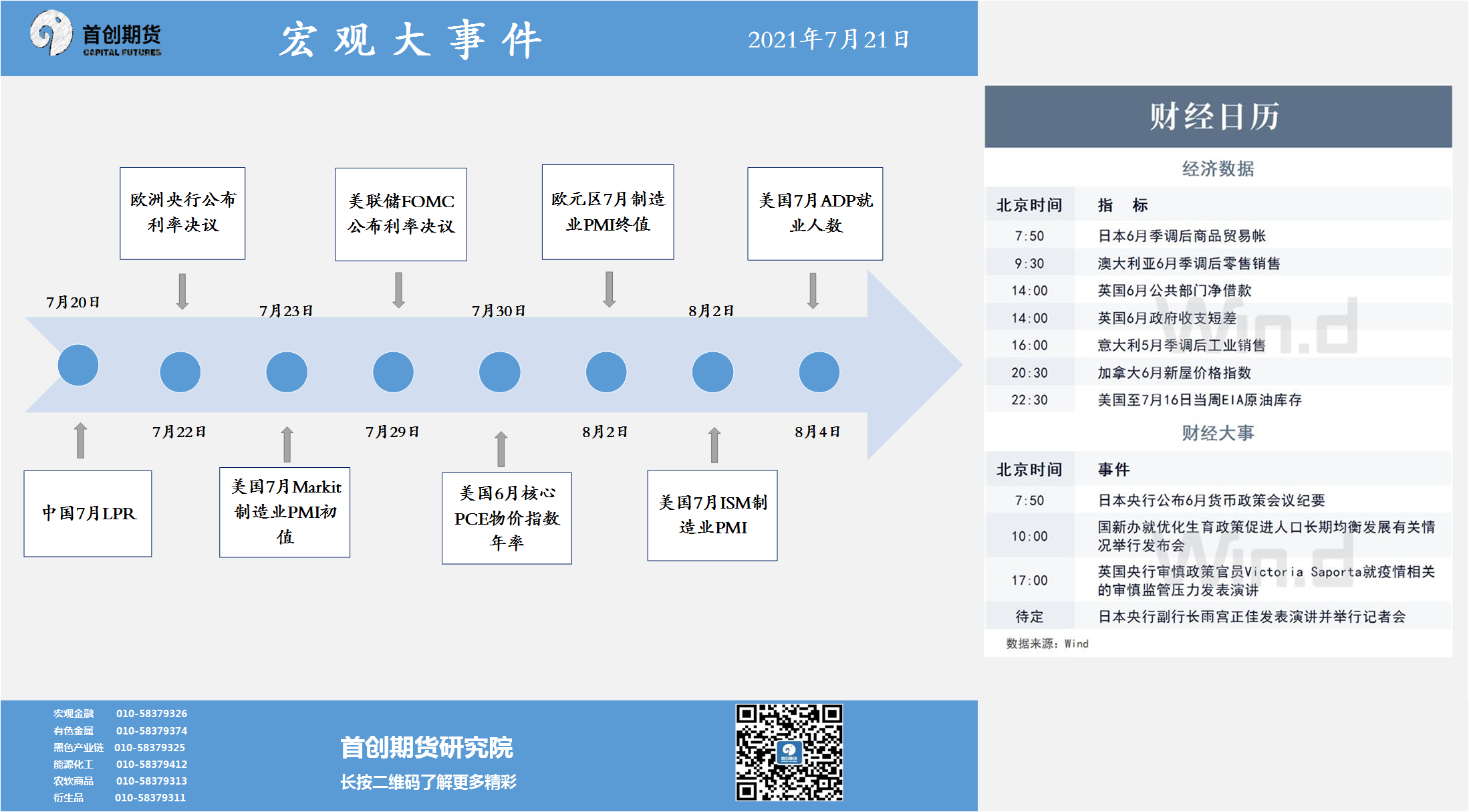This screenshot has width=1469, height=812.
Task: Click the timeline circle for 7月30日
Action: pyautogui.click(x=500, y=372)
